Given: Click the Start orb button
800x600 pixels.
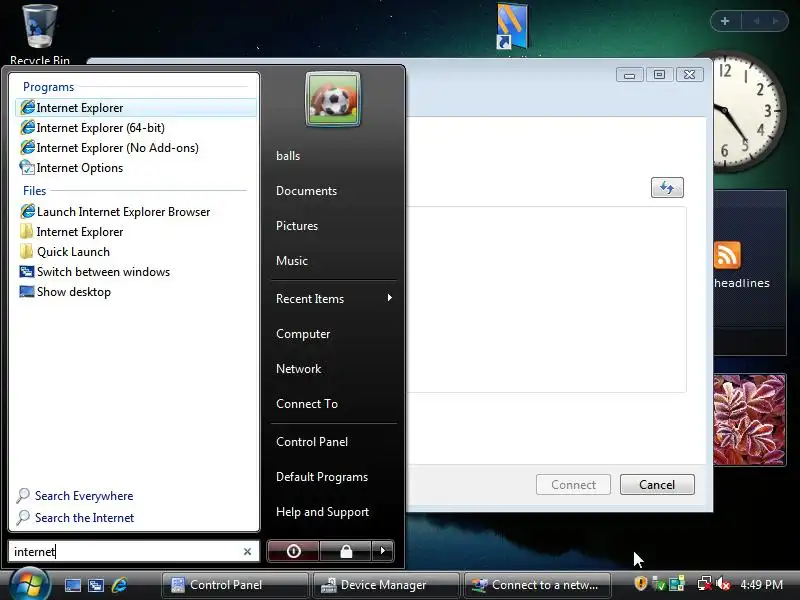Looking at the screenshot, I should (x=29, y=585).
